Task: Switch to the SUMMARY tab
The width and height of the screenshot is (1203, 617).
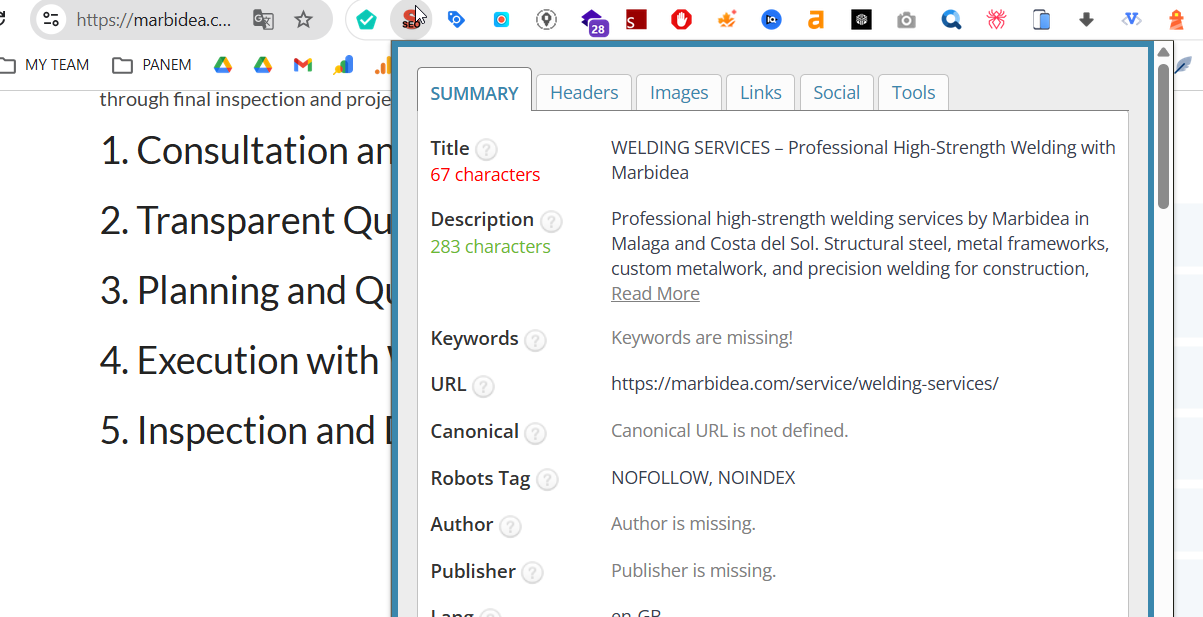Action: 474,93
